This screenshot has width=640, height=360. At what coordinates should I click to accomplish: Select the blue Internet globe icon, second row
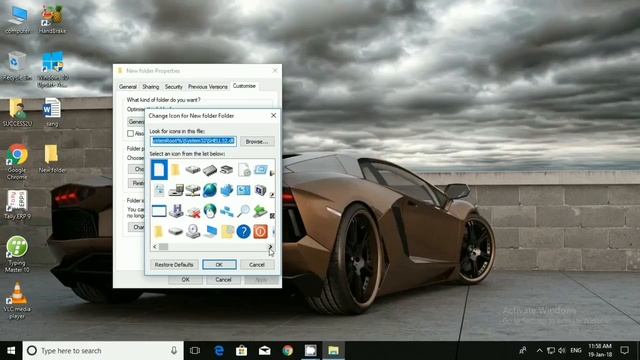[210, 190]
